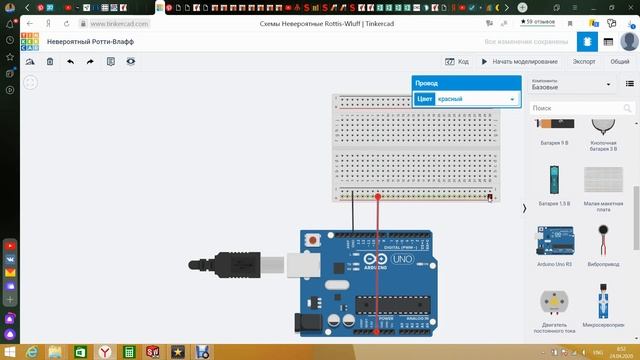Delete the selected item with trash icon
The width and height of the screenshot is (640, 360).
pos(50,62)
